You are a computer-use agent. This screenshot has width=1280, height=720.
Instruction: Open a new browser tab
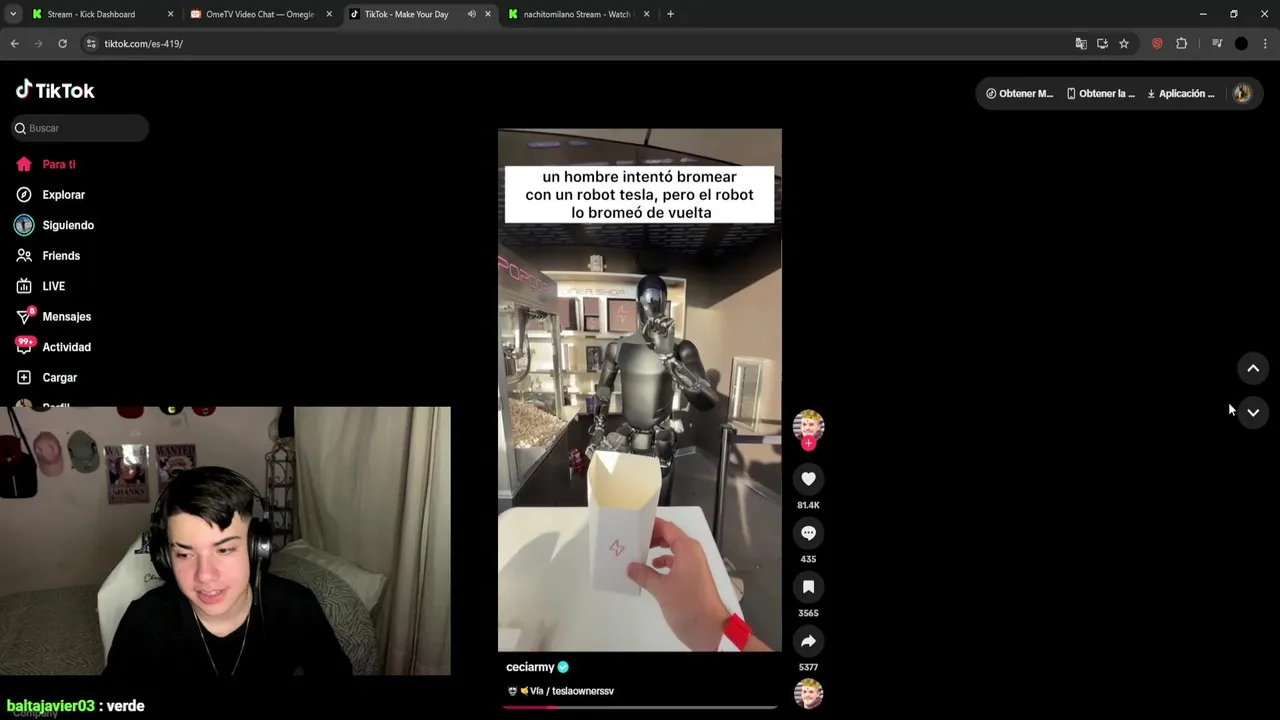[x=670, y=14]
